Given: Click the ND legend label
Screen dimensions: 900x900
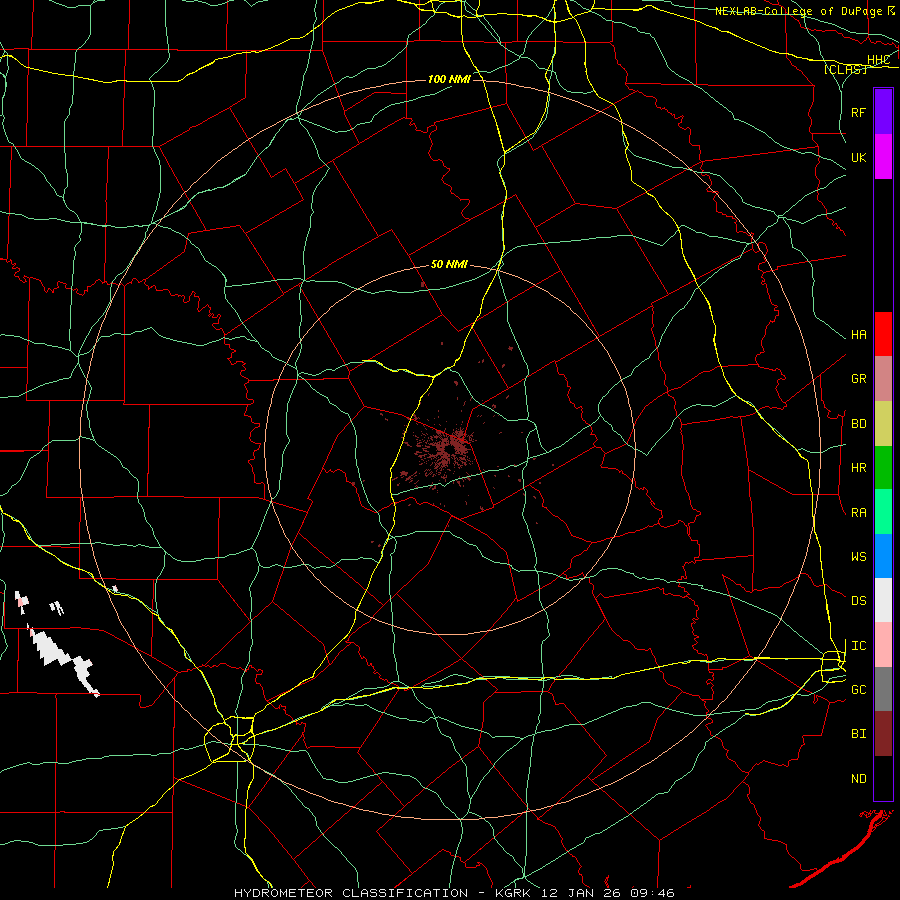Looking at the screenshot, I should (858, 779).
